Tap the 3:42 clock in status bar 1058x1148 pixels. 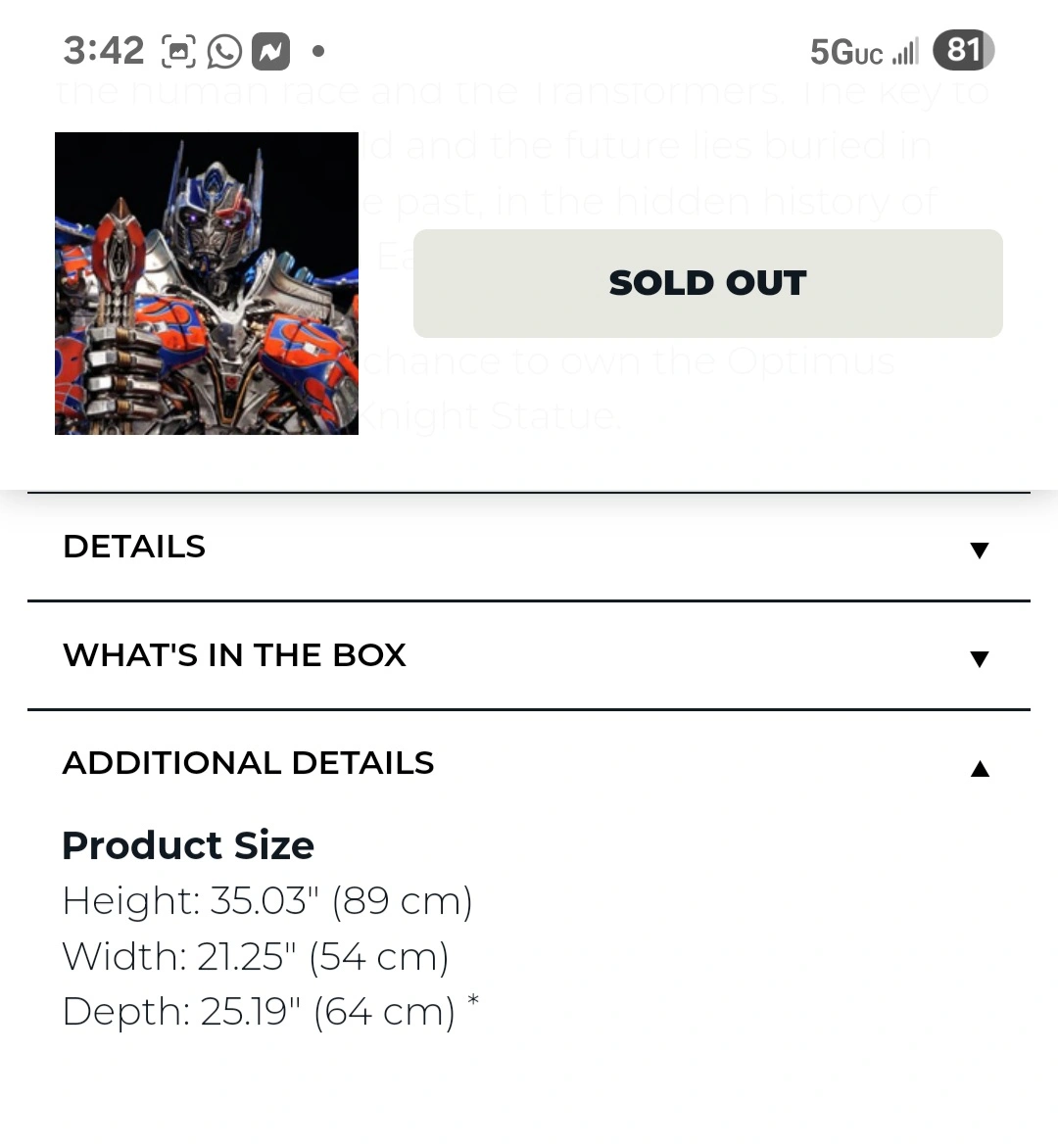(x=103, y=51)
